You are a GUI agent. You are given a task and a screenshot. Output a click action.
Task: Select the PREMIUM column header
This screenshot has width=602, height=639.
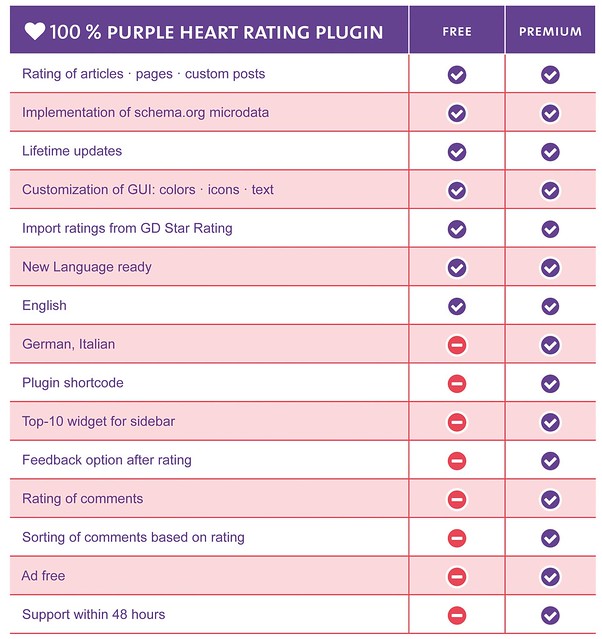550,31
